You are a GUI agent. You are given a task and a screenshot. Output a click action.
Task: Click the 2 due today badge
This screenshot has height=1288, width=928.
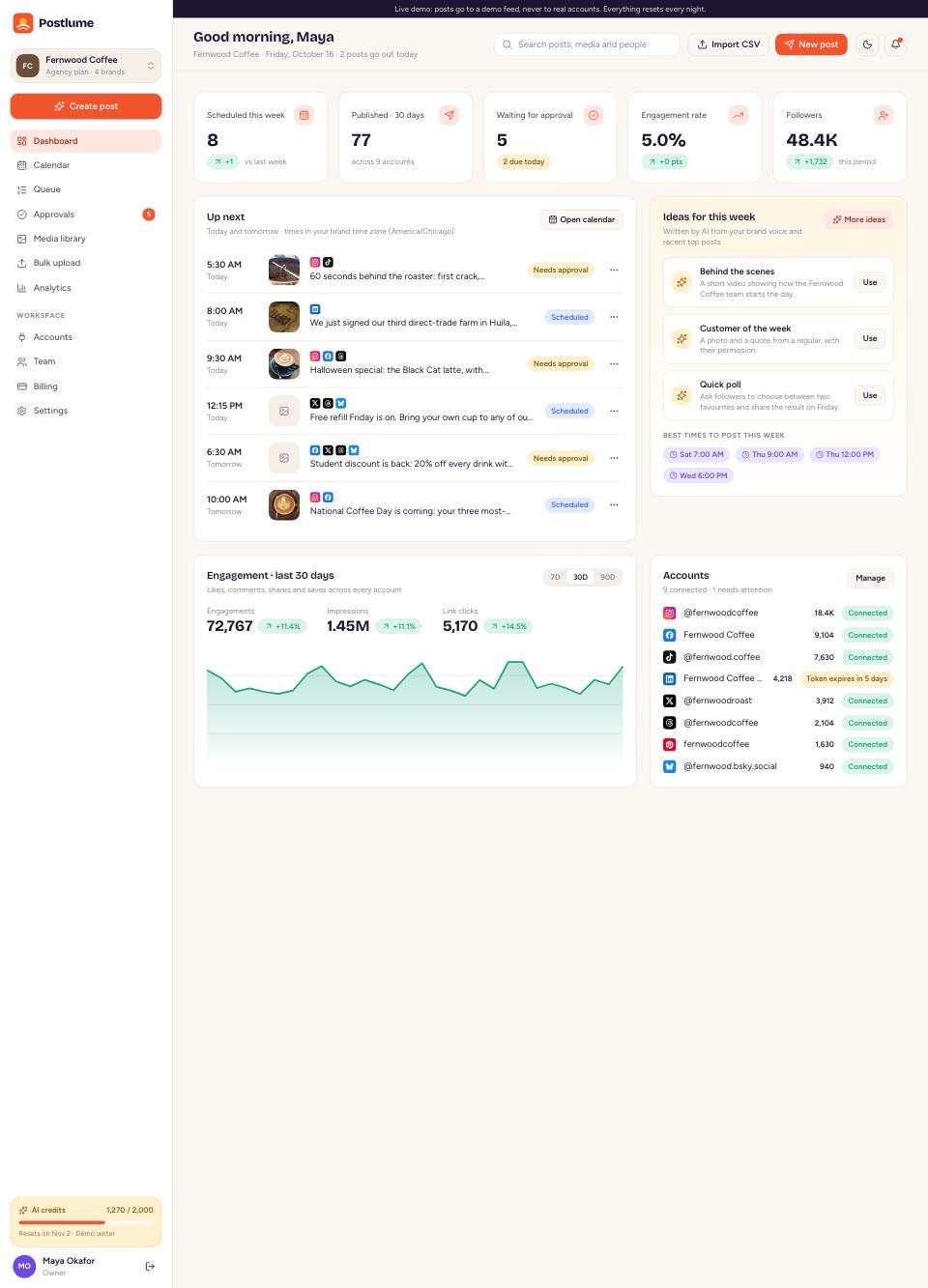coord(523,161)
